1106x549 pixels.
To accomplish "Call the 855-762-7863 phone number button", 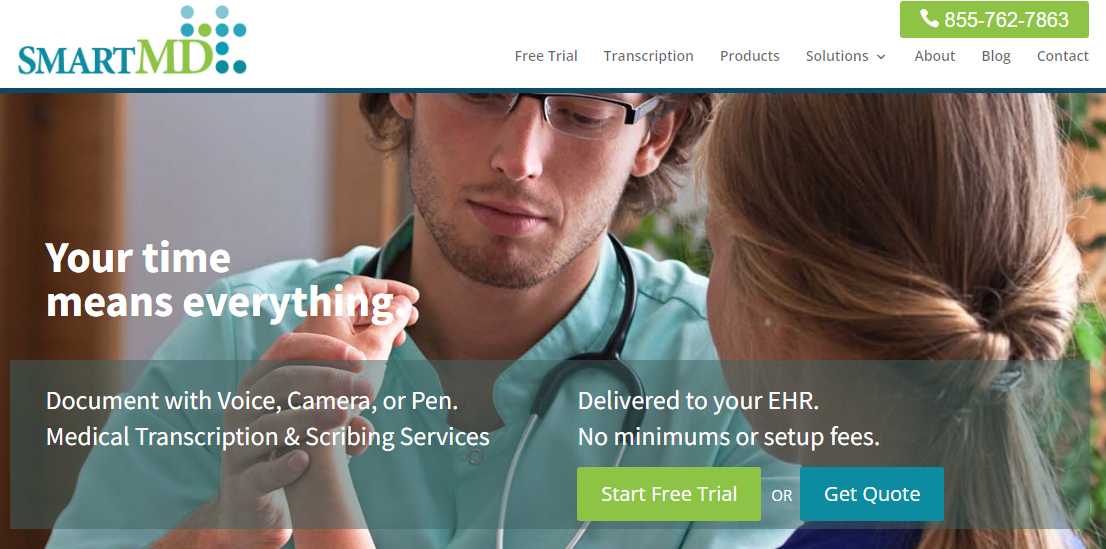I will click(x=994, y=20).
